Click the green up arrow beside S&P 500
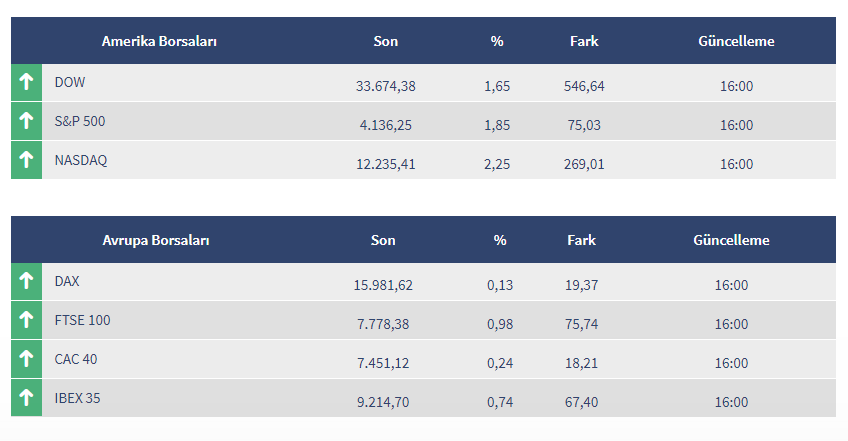Image resolution: width=848 pixels, height=441 pixels. (x=26, y=122)
